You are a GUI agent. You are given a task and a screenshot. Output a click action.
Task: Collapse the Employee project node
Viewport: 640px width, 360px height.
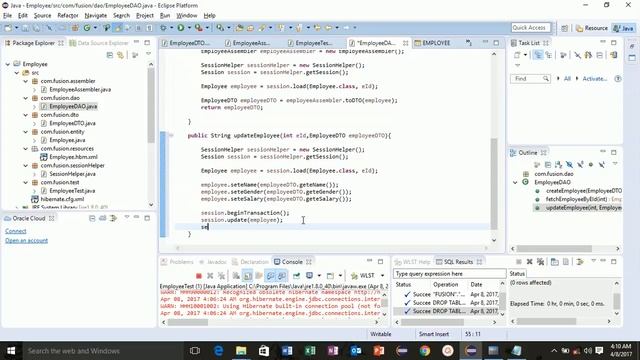[8, 64]
